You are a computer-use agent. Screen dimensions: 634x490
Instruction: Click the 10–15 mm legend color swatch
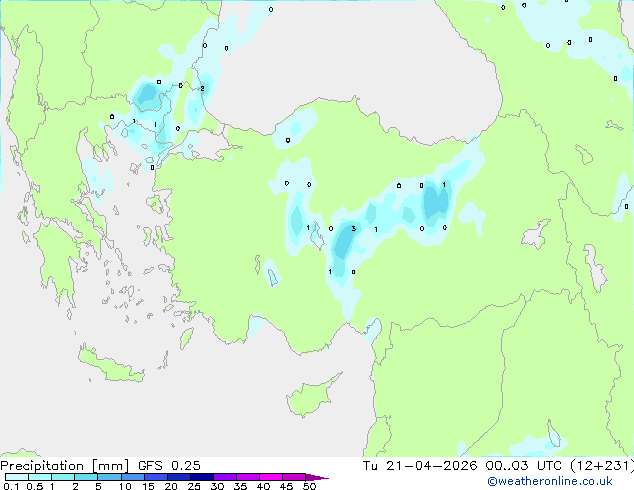coord(132,477)
